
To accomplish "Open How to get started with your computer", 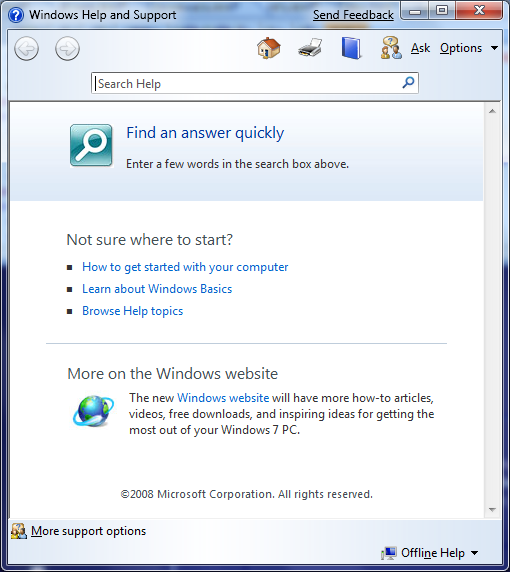I will pos(185,267).
